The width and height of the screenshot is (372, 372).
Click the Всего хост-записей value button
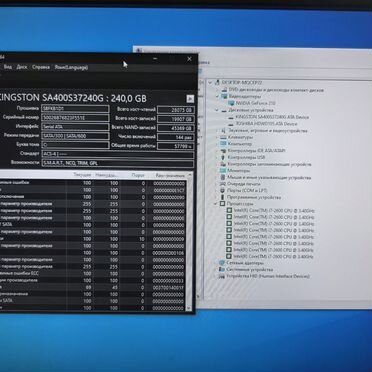click(x=176, y=119)
